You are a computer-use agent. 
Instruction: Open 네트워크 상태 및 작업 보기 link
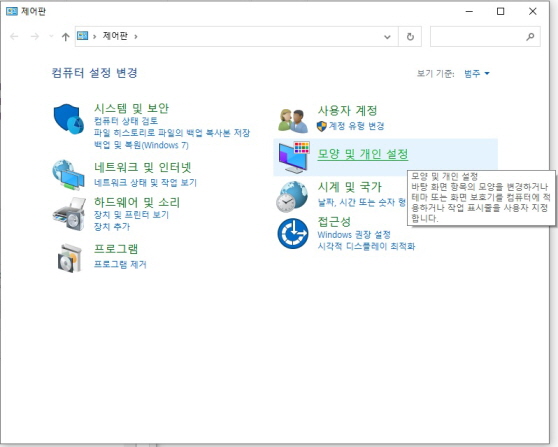coord(145,183)
